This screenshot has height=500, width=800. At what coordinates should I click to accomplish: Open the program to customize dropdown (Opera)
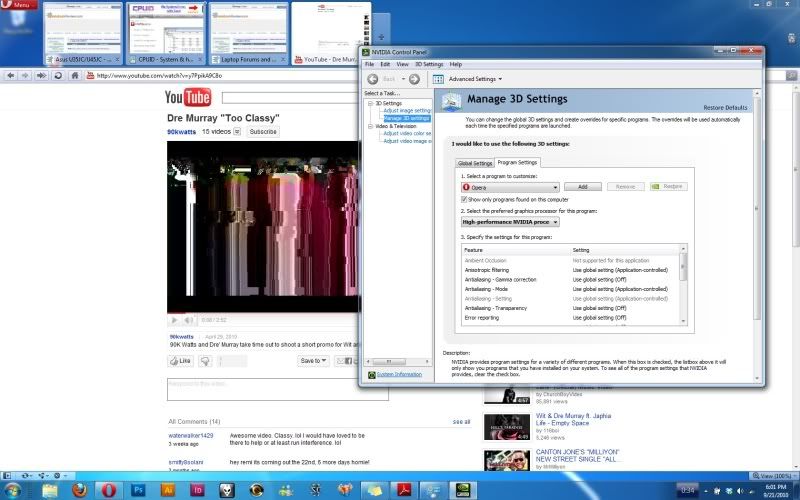[x=509, y=186]
